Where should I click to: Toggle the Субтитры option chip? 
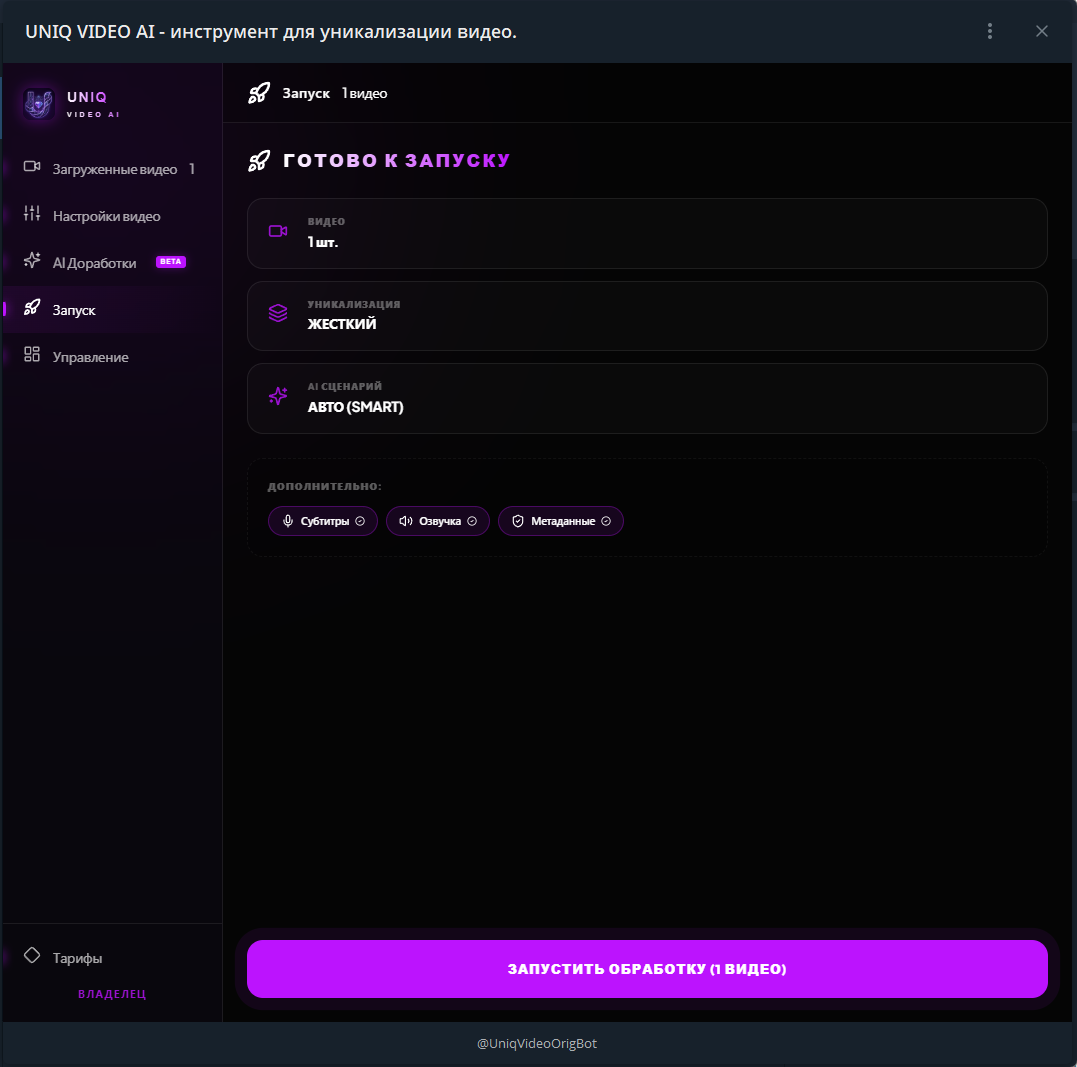coord(323,521)
